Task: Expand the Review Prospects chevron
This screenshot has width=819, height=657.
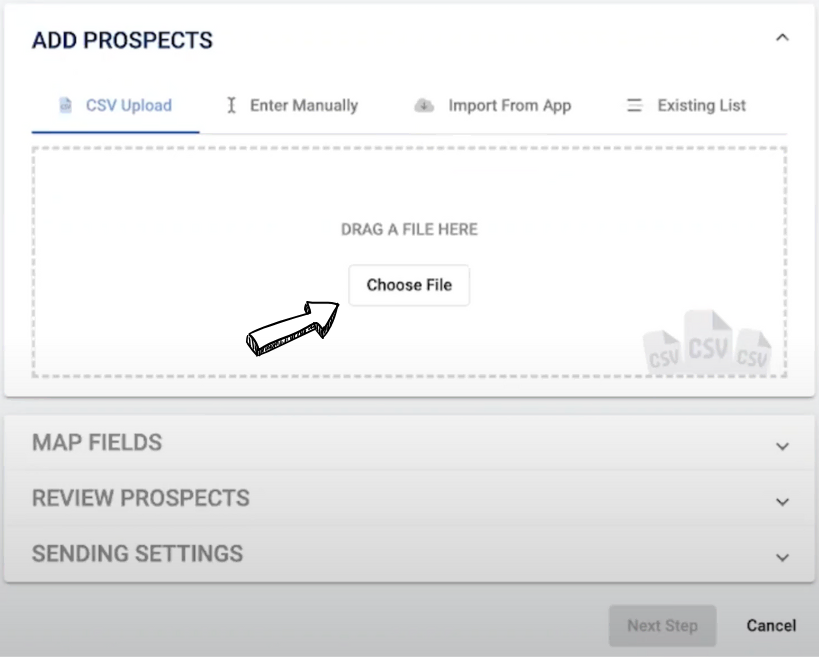Action: [x=782, y=501]
